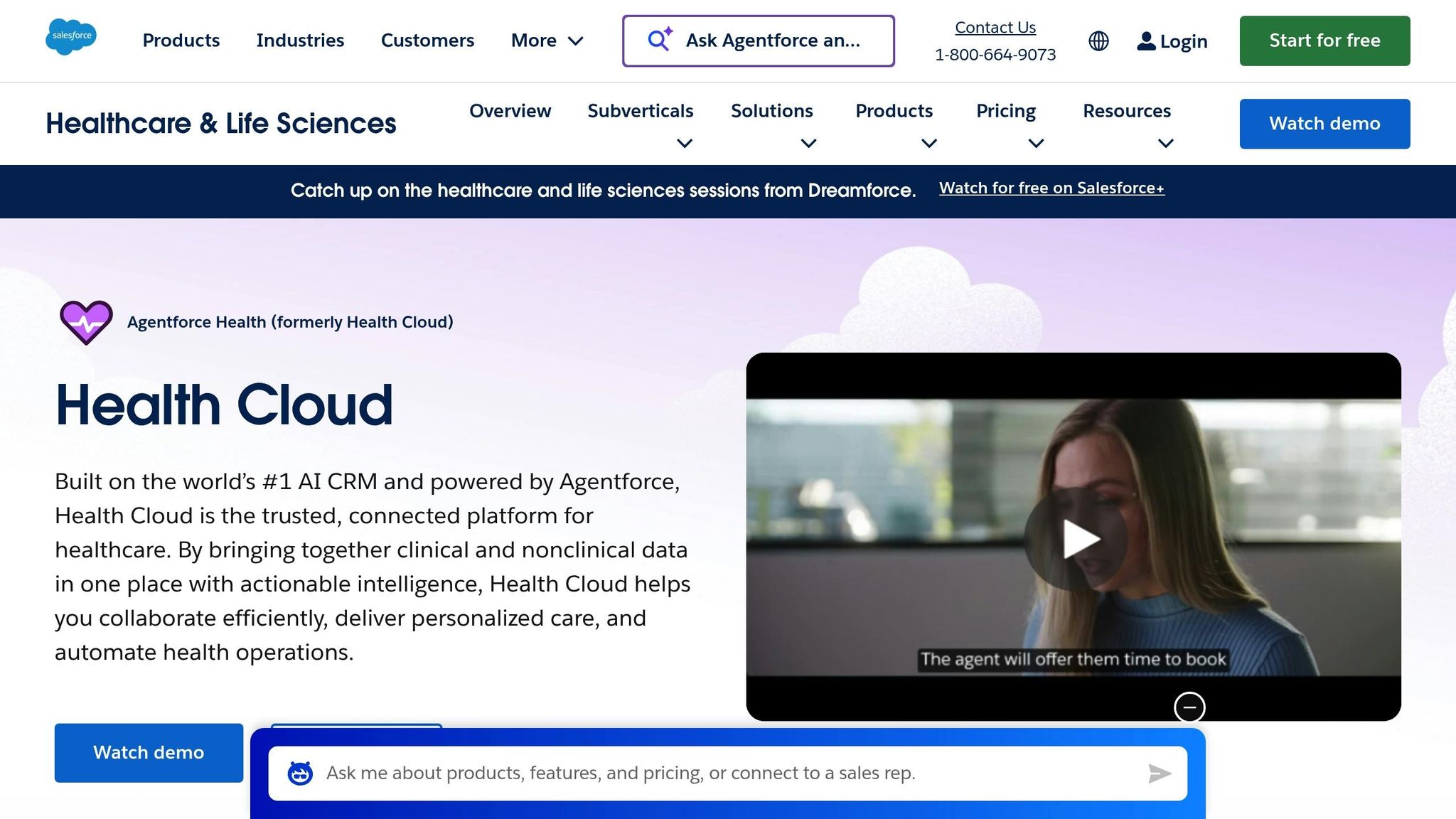Open the Contact Us link
This screenshot has height=819, width=1456.
(995, 28)
